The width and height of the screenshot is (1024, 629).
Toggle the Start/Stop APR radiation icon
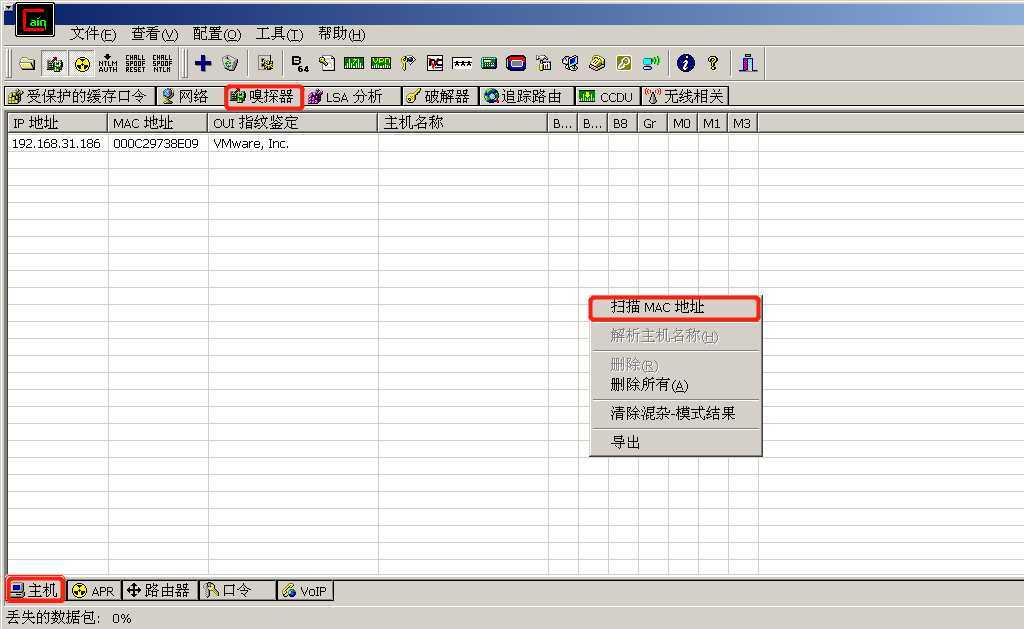tap(82, 63)
